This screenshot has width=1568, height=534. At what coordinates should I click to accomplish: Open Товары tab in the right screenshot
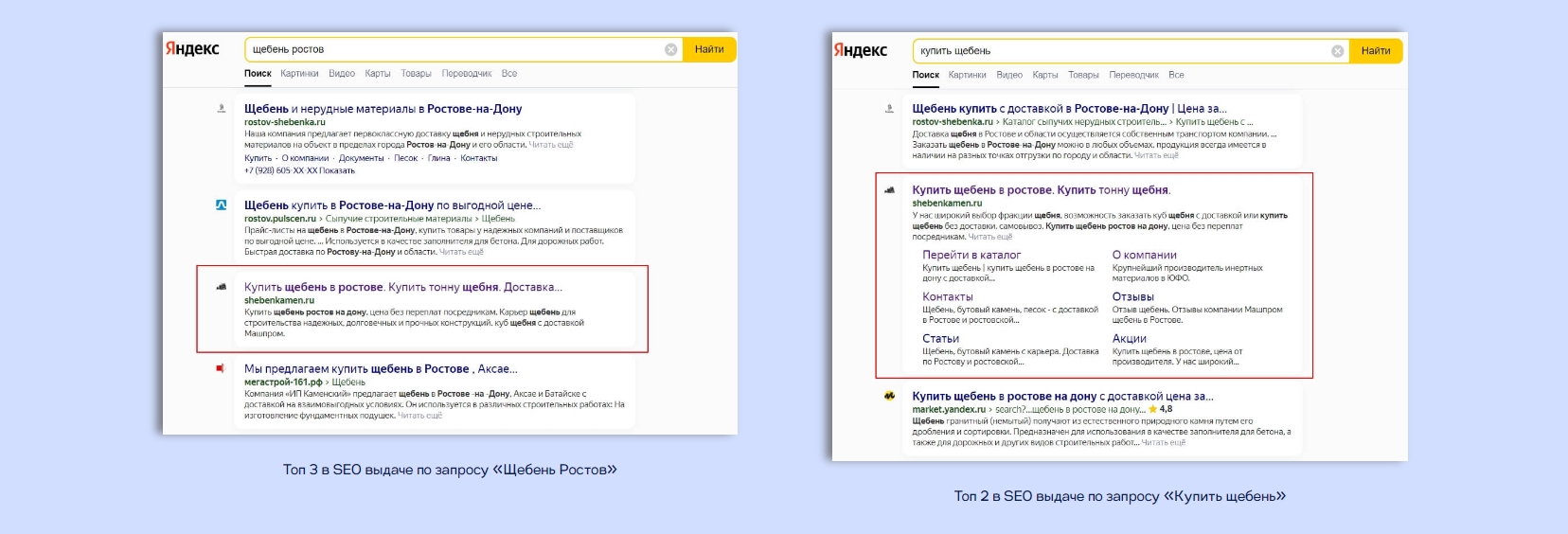(1083, 75)
